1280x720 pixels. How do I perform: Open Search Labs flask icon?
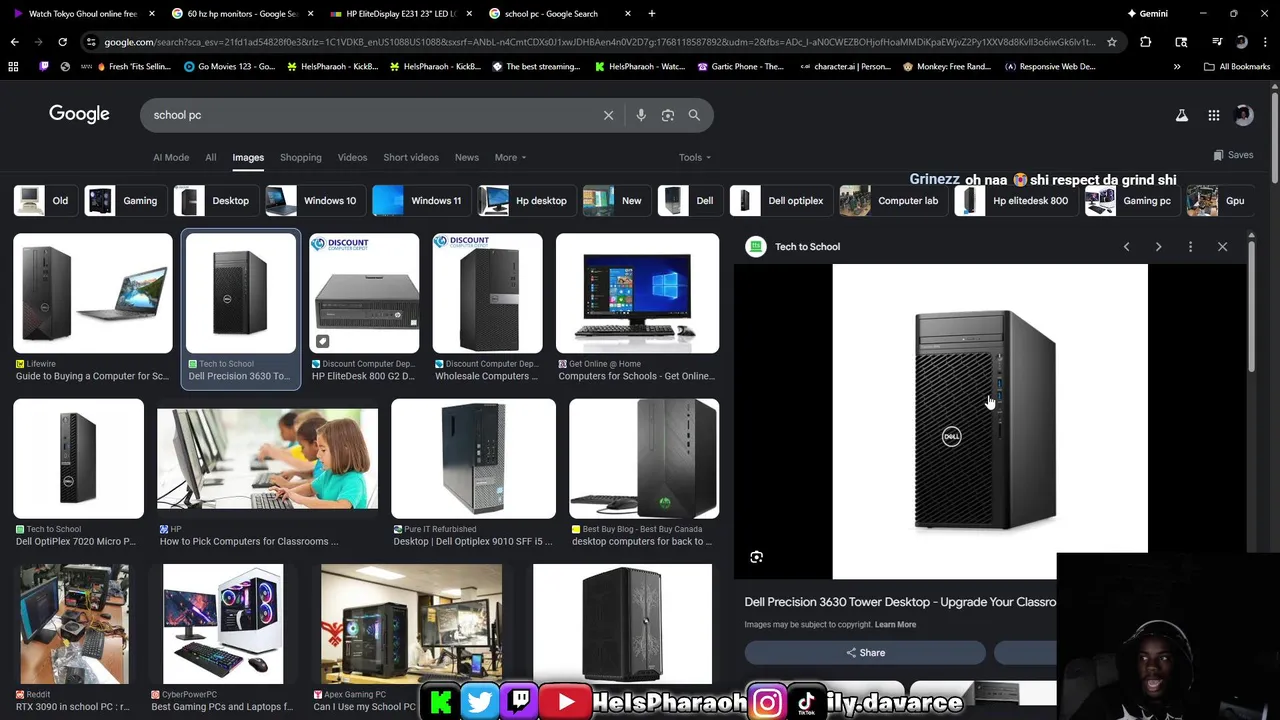point(1182,115)
